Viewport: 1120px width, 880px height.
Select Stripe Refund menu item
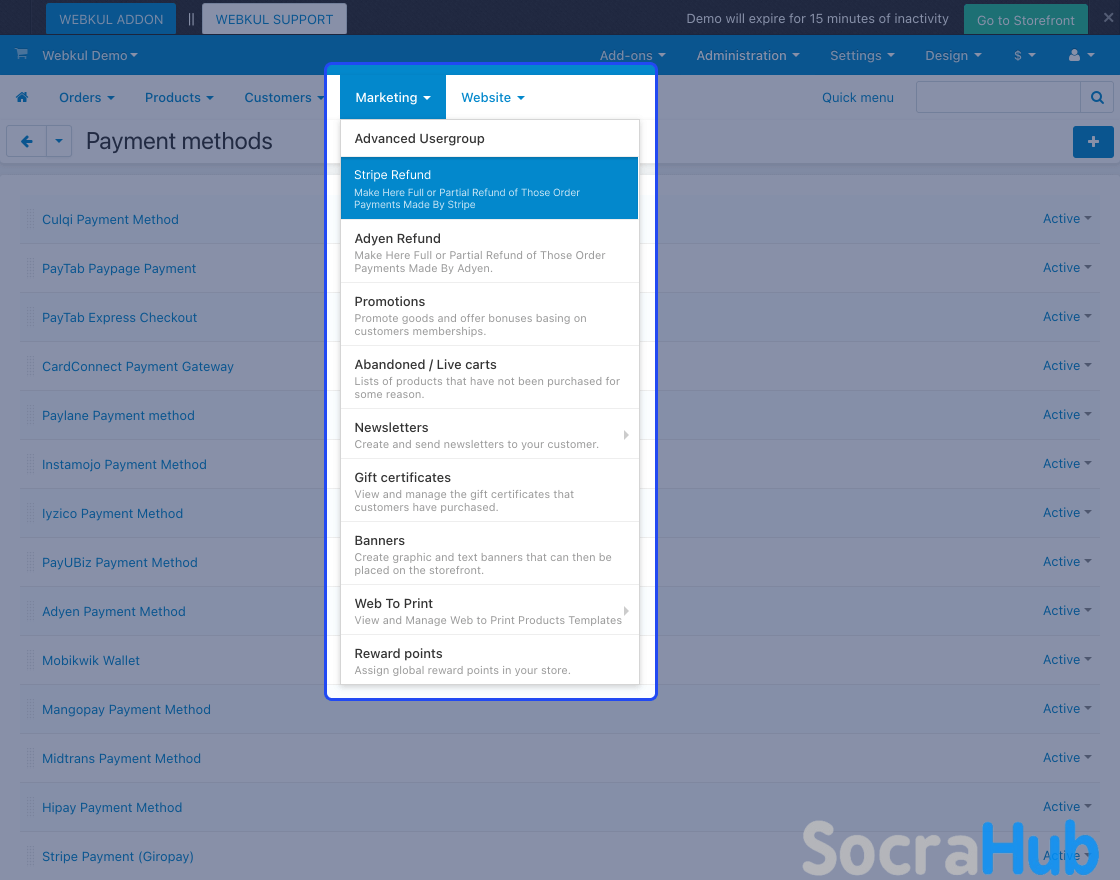489,189
